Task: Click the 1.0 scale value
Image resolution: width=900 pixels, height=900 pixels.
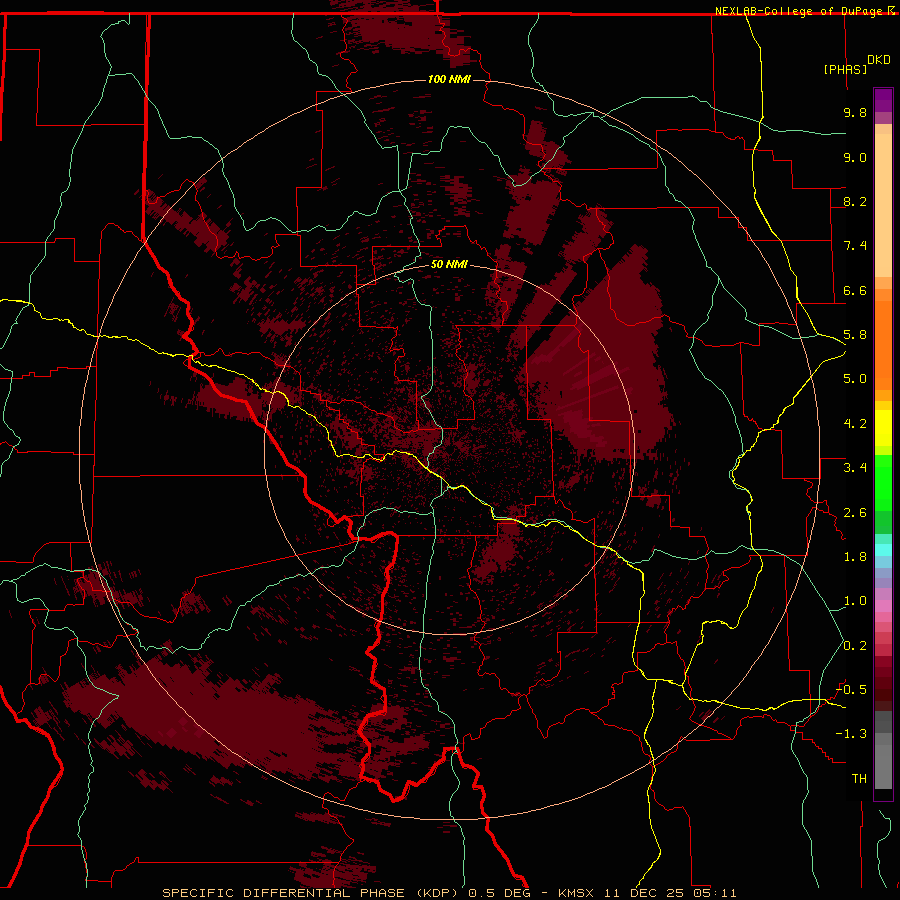Action: (x=855, y=601)
